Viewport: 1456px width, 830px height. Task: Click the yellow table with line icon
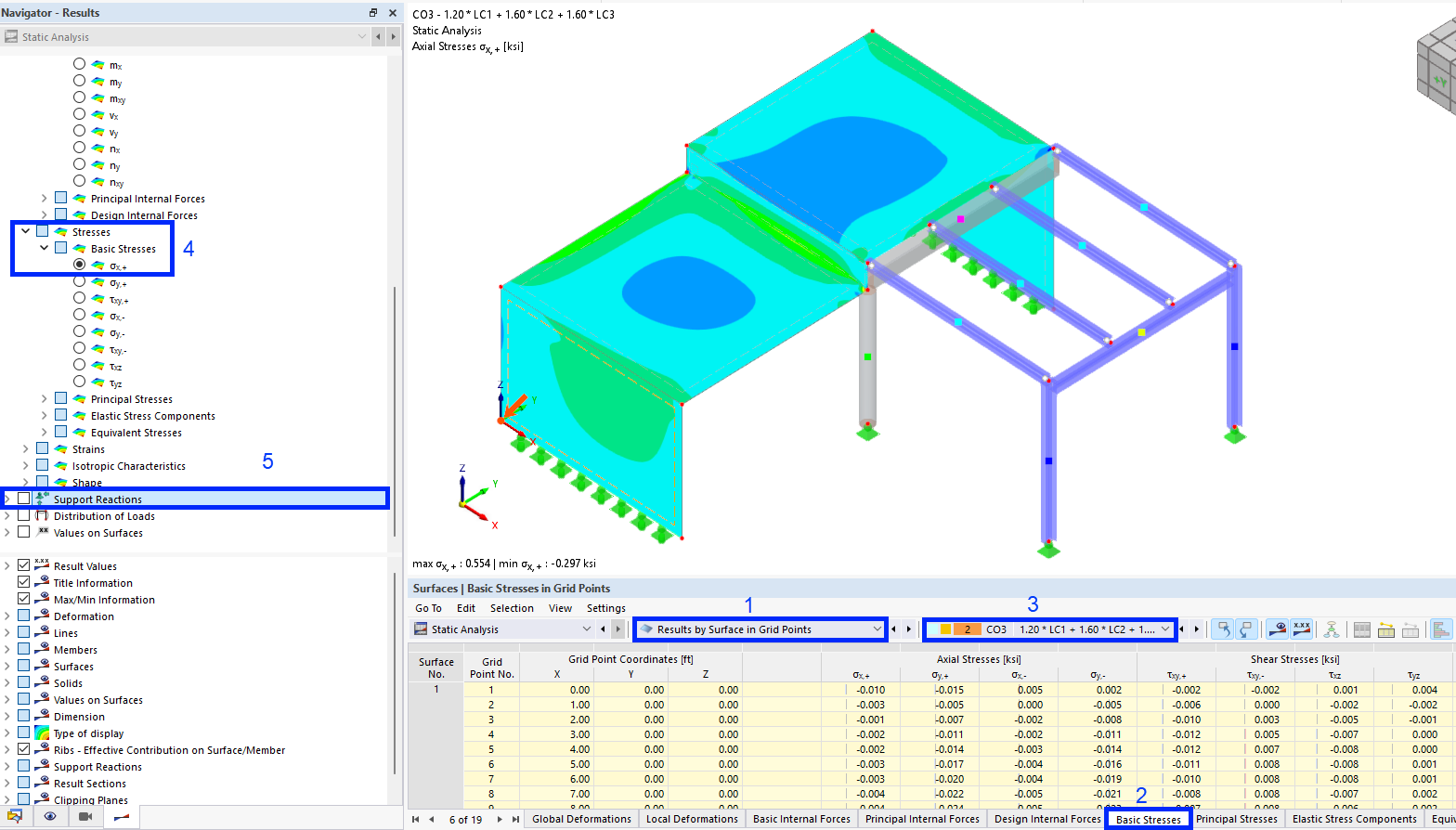pyautogui.click(x=1386, y=629)
